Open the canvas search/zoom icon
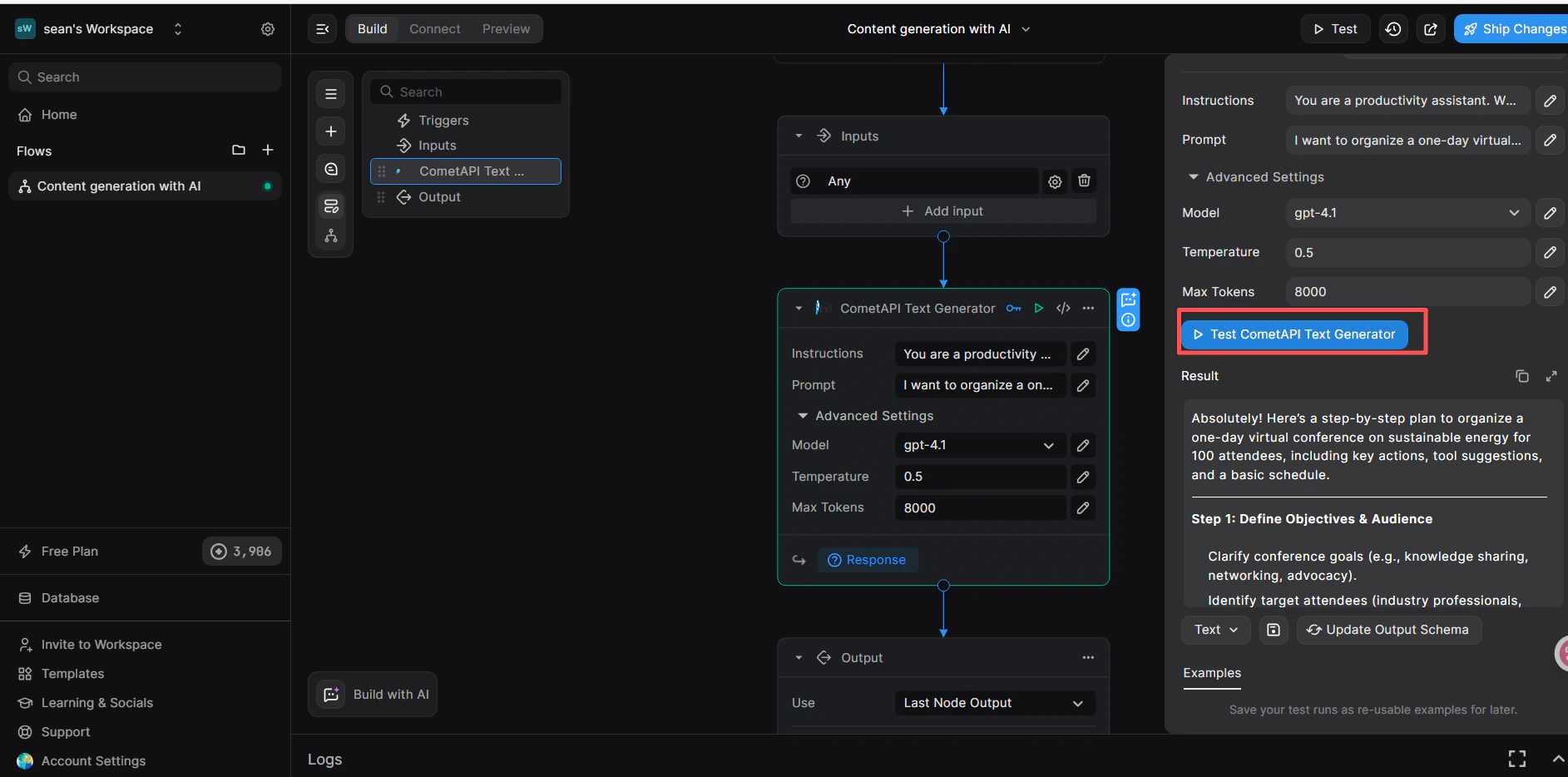 pos(331,169)
